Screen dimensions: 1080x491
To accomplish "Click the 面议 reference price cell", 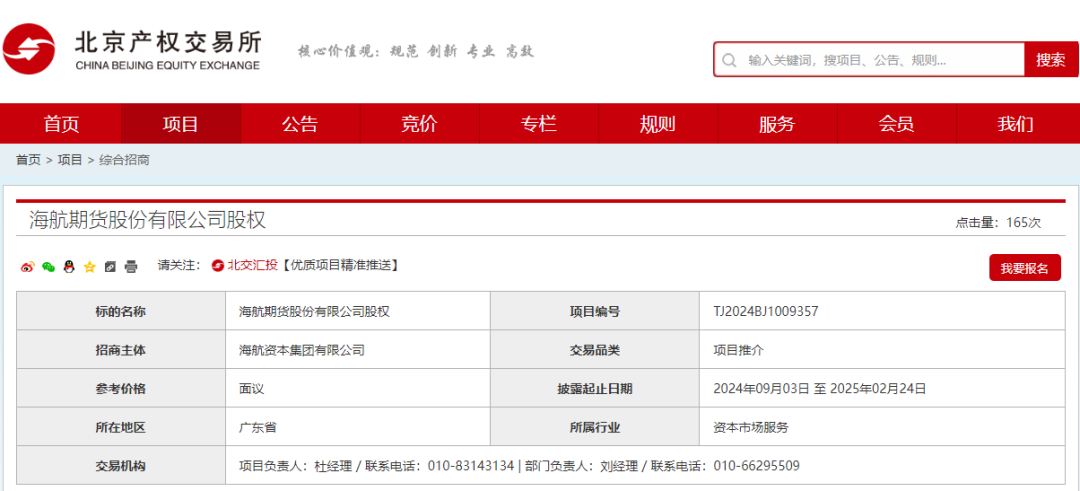I will click(357, 388).
